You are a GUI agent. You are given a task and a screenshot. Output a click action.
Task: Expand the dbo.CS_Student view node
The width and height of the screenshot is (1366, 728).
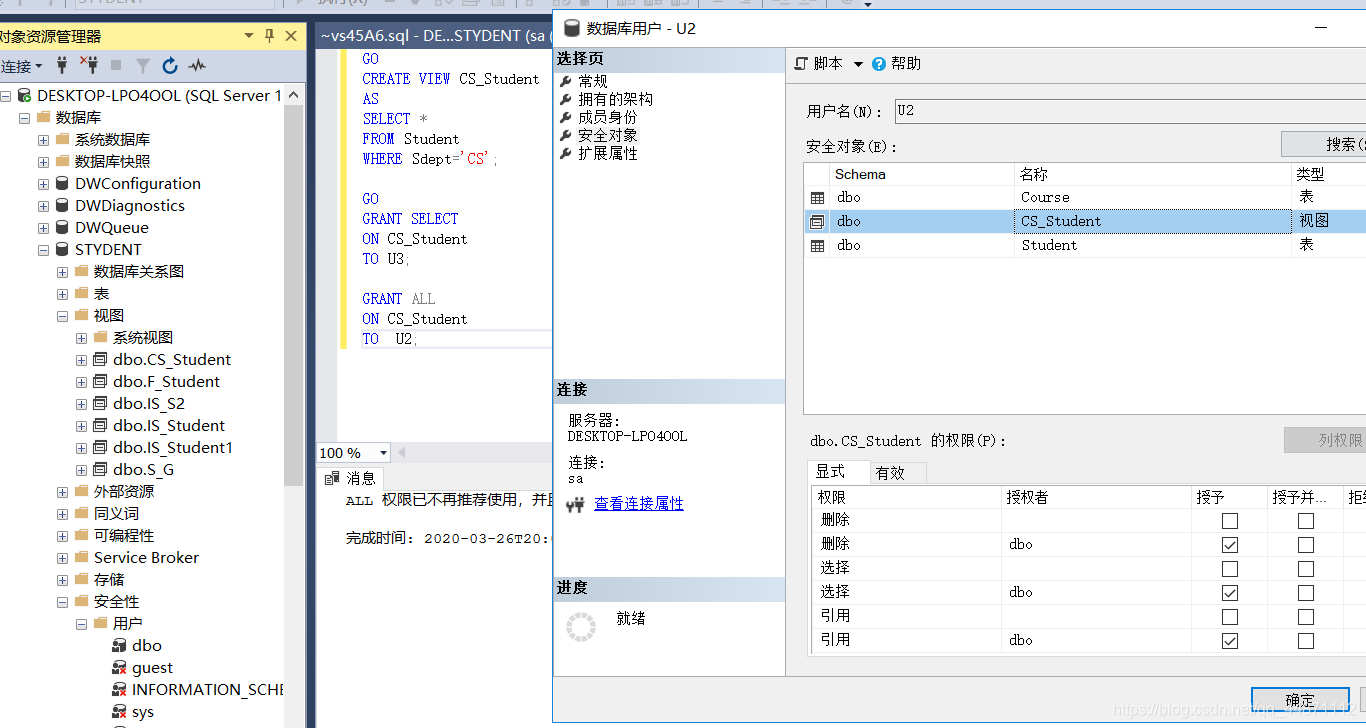(x=81, y=360)
